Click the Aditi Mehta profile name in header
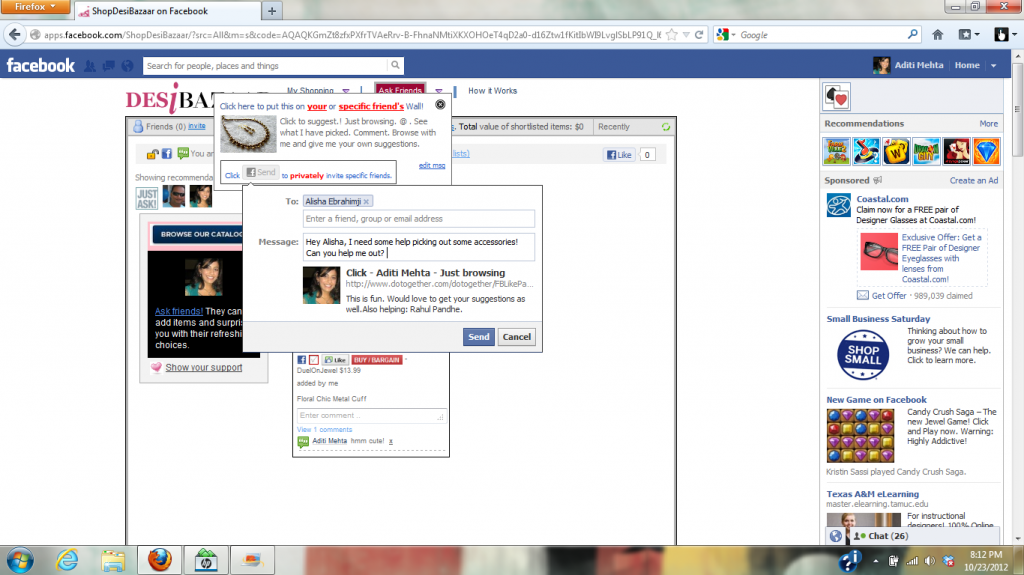This screenshot has width=1024, height=575. click(918, 65)
